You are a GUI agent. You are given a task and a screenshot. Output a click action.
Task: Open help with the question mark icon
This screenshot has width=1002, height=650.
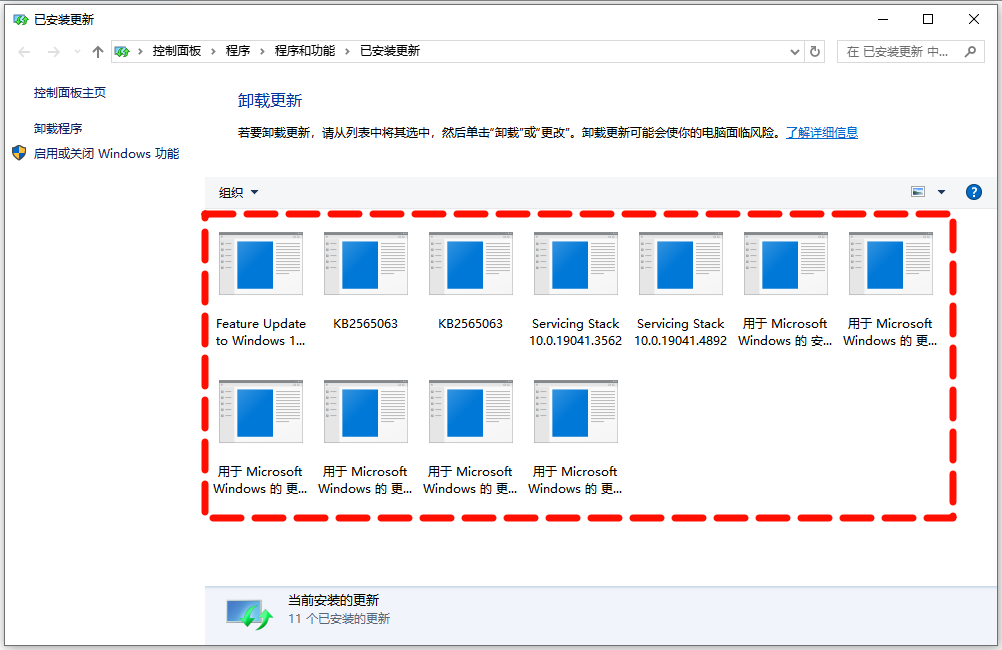973,192
